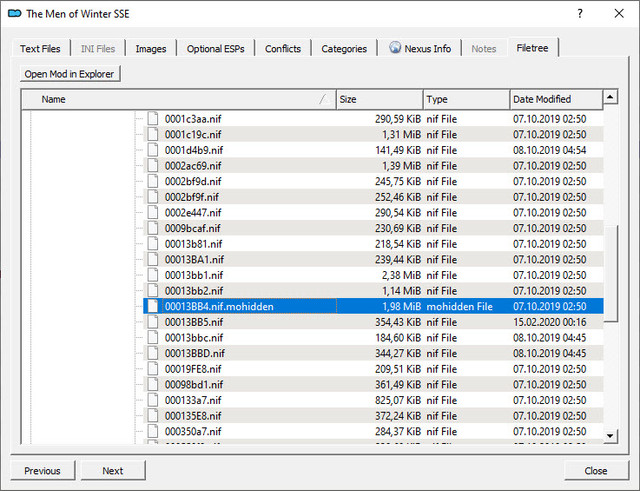The width and height of the screenshot is (640, 491).
Task: Select file icon of 0001c3aa.nif
Action: (153, 119)
